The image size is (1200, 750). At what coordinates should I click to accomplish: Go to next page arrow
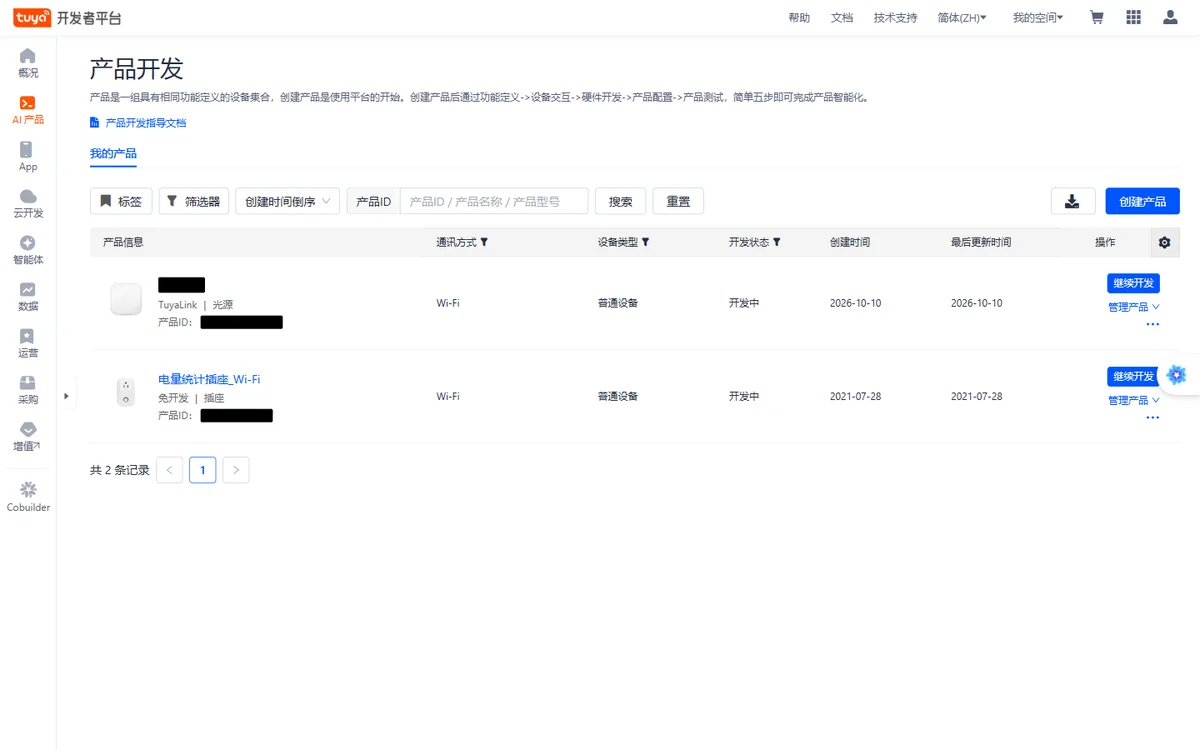[x=236, y=470]
